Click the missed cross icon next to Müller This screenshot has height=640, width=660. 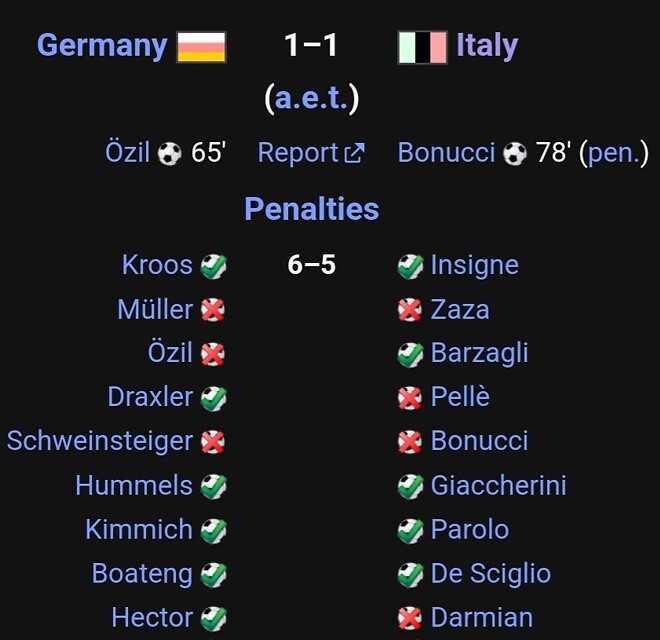click(213, 310)
